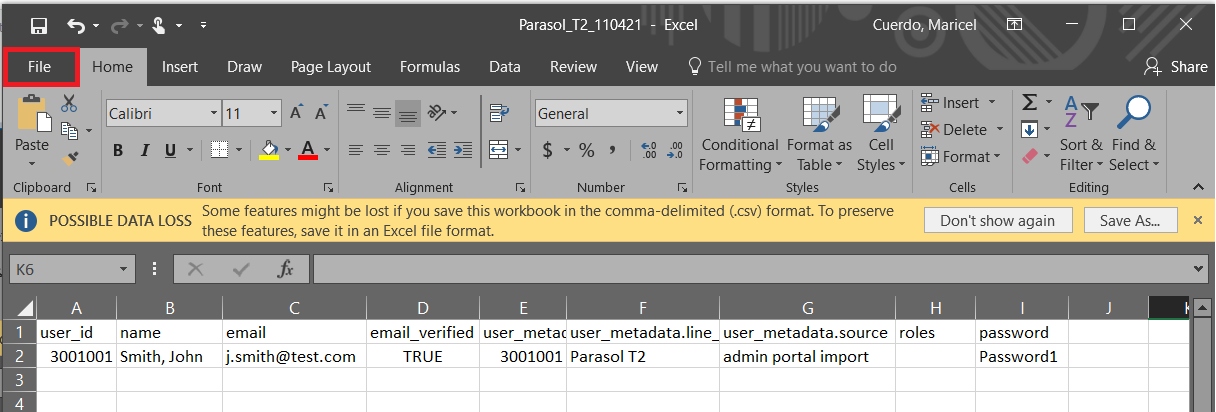
Task: Switch to the Formulas ribbon tab
Action: pos(429,67)
